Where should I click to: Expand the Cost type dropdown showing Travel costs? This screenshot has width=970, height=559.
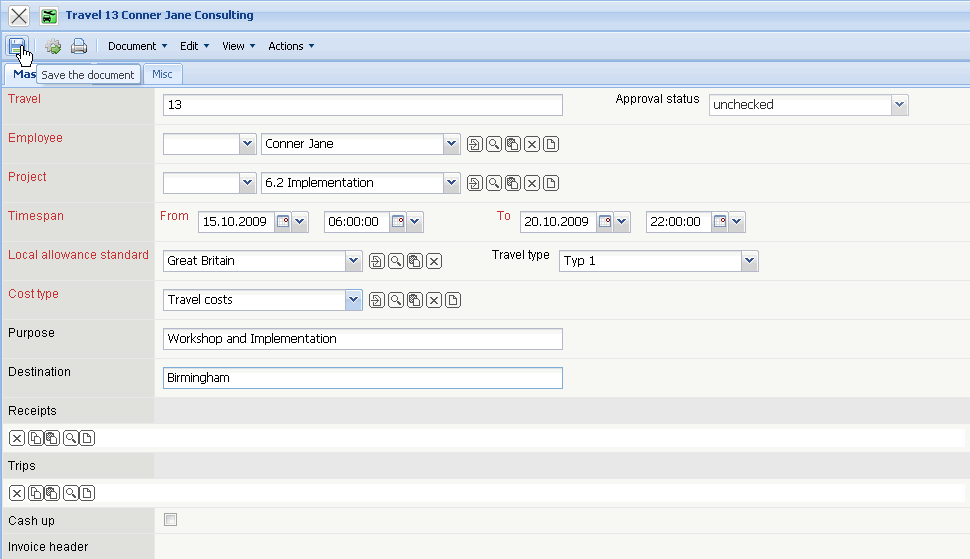tap(353, 300)
